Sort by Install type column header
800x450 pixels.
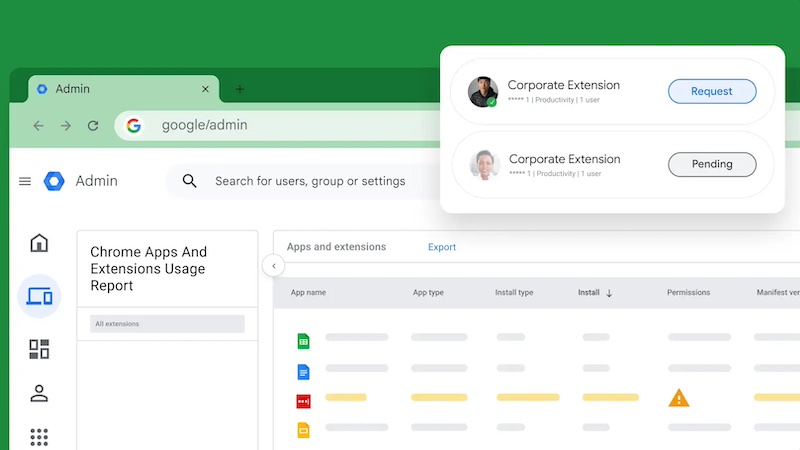(x=514, y=292)
